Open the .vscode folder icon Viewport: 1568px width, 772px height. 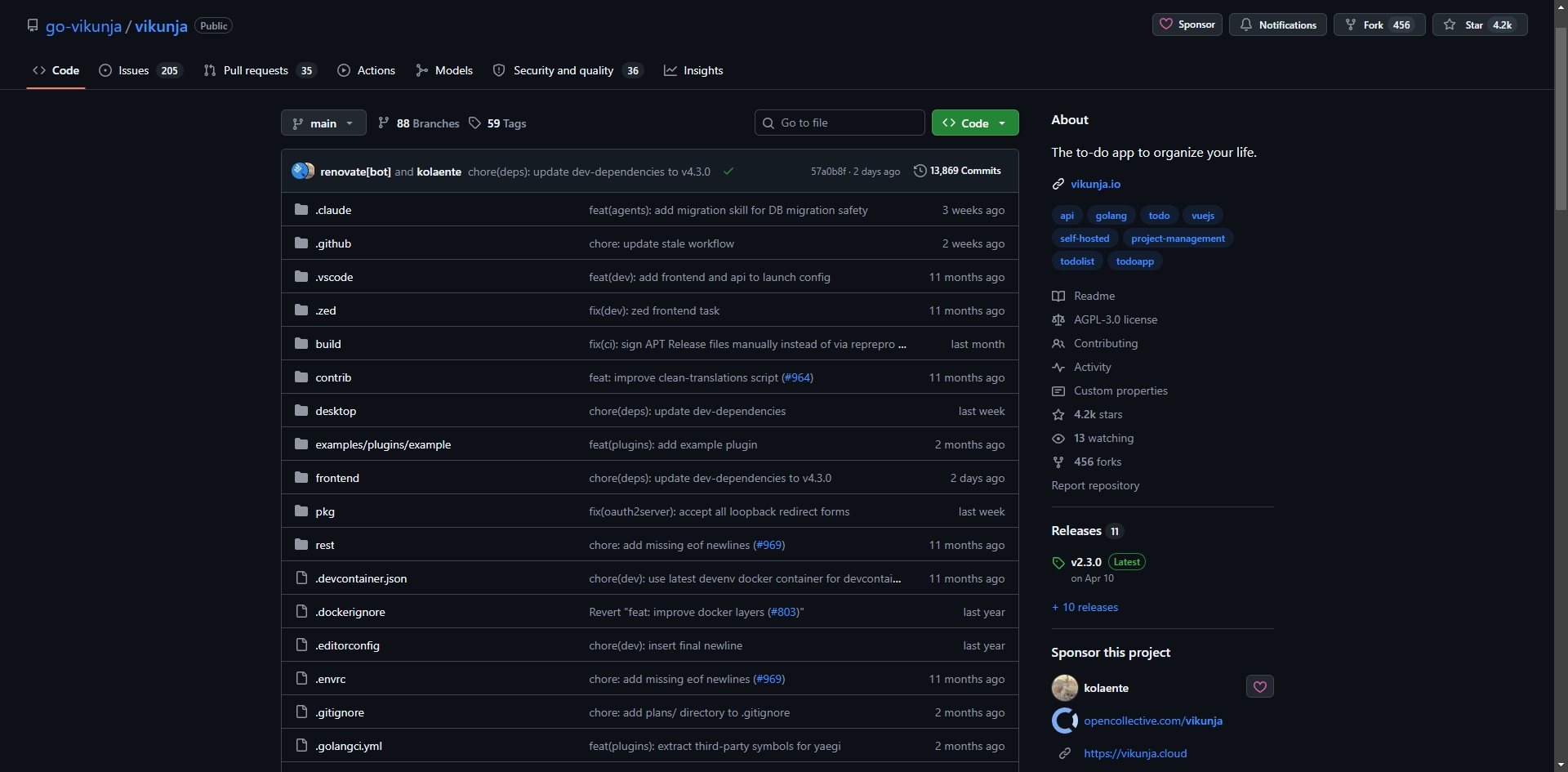click(301, 277)
